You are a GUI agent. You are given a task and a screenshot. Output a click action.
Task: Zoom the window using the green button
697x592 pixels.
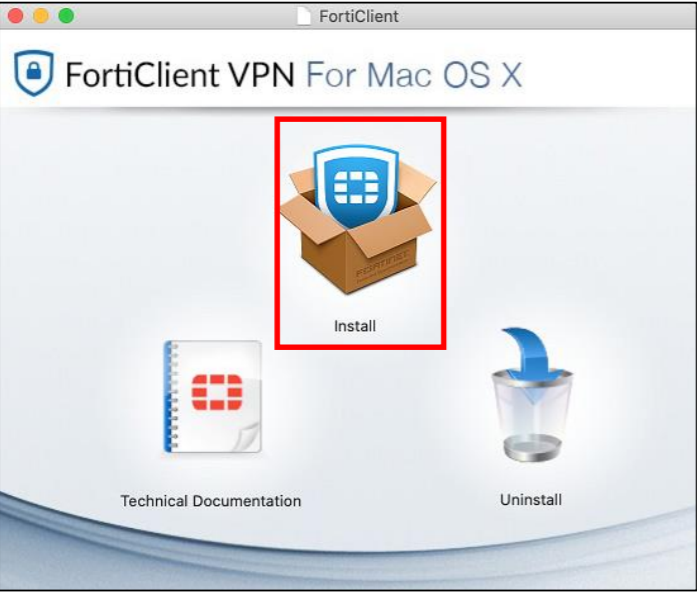pyautogui.click(x=66, y=16)
